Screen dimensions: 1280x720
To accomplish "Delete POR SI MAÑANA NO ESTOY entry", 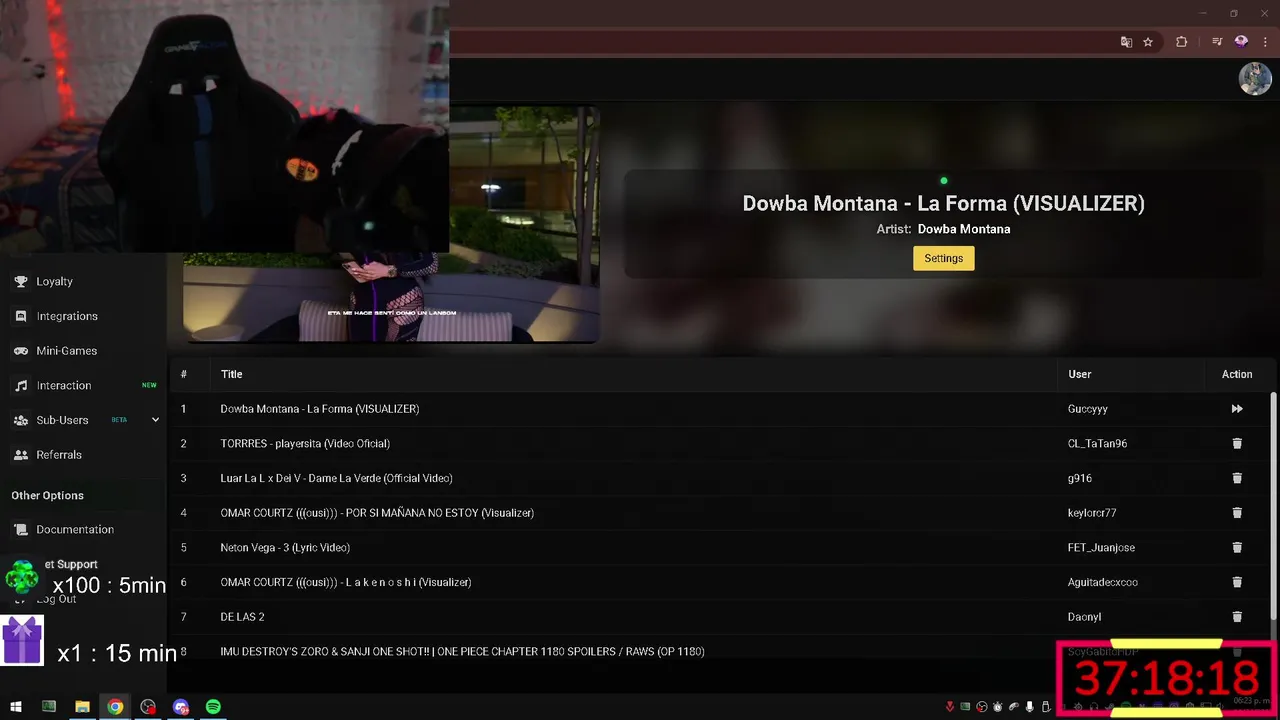I will point(1237,513).
